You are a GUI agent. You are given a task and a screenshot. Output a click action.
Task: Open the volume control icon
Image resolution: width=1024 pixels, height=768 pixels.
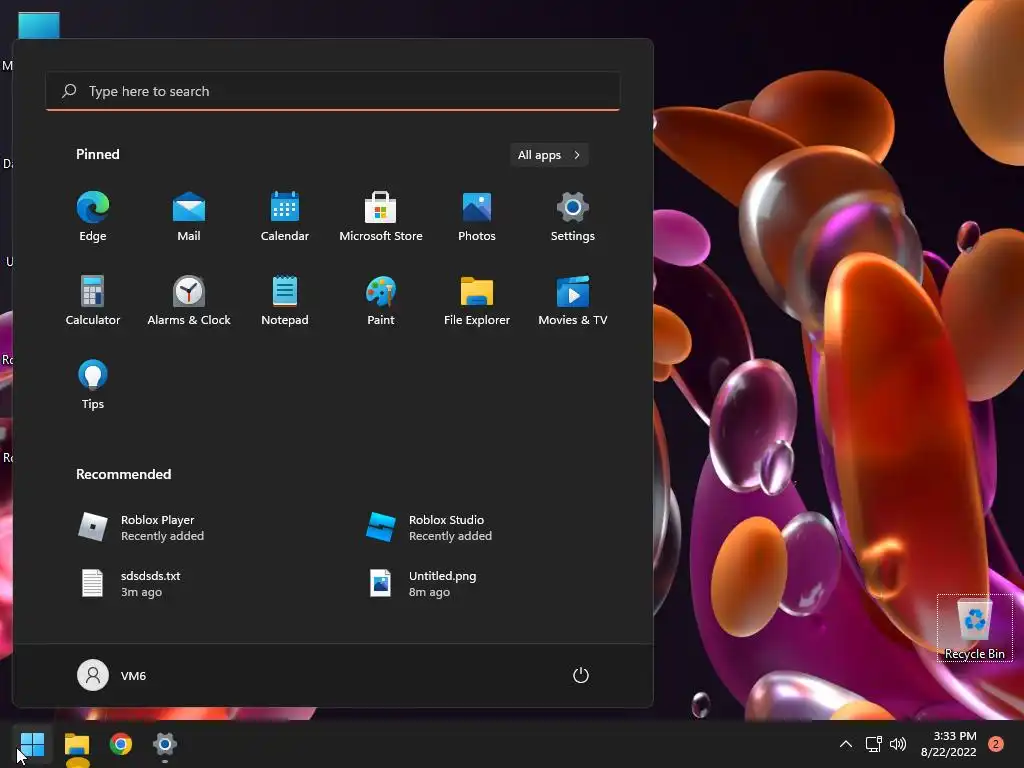click(x=898, y=744)
